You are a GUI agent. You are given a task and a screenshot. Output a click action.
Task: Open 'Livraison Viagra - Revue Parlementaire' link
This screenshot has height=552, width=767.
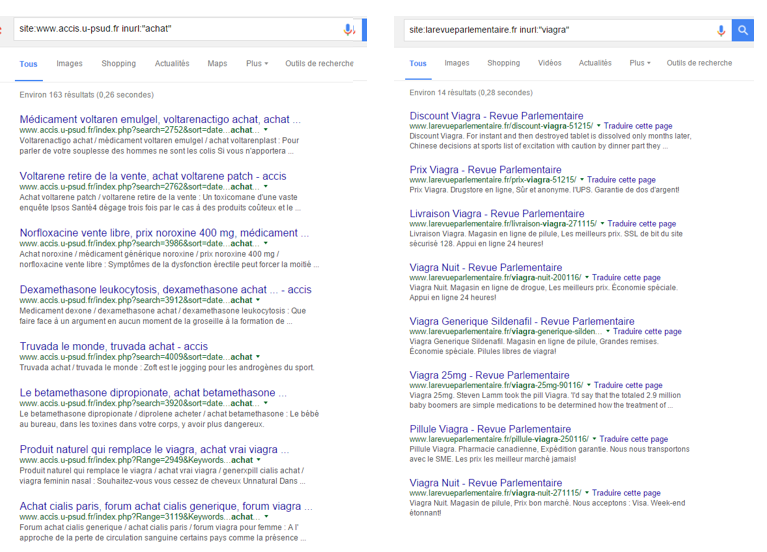pyautogui.click(x=497, y=214)
